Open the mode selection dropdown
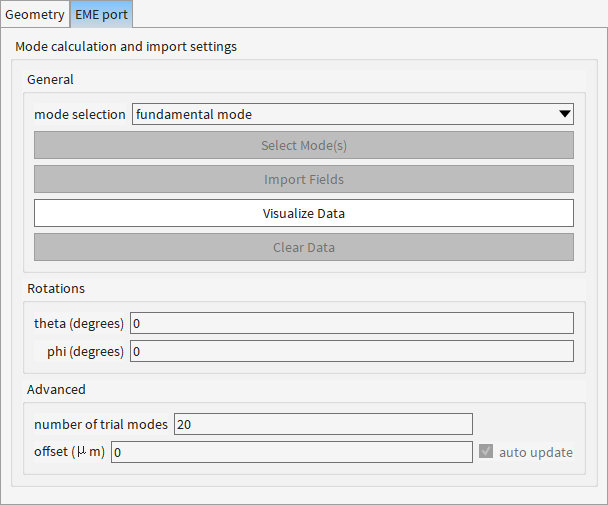 pos(353,114)
